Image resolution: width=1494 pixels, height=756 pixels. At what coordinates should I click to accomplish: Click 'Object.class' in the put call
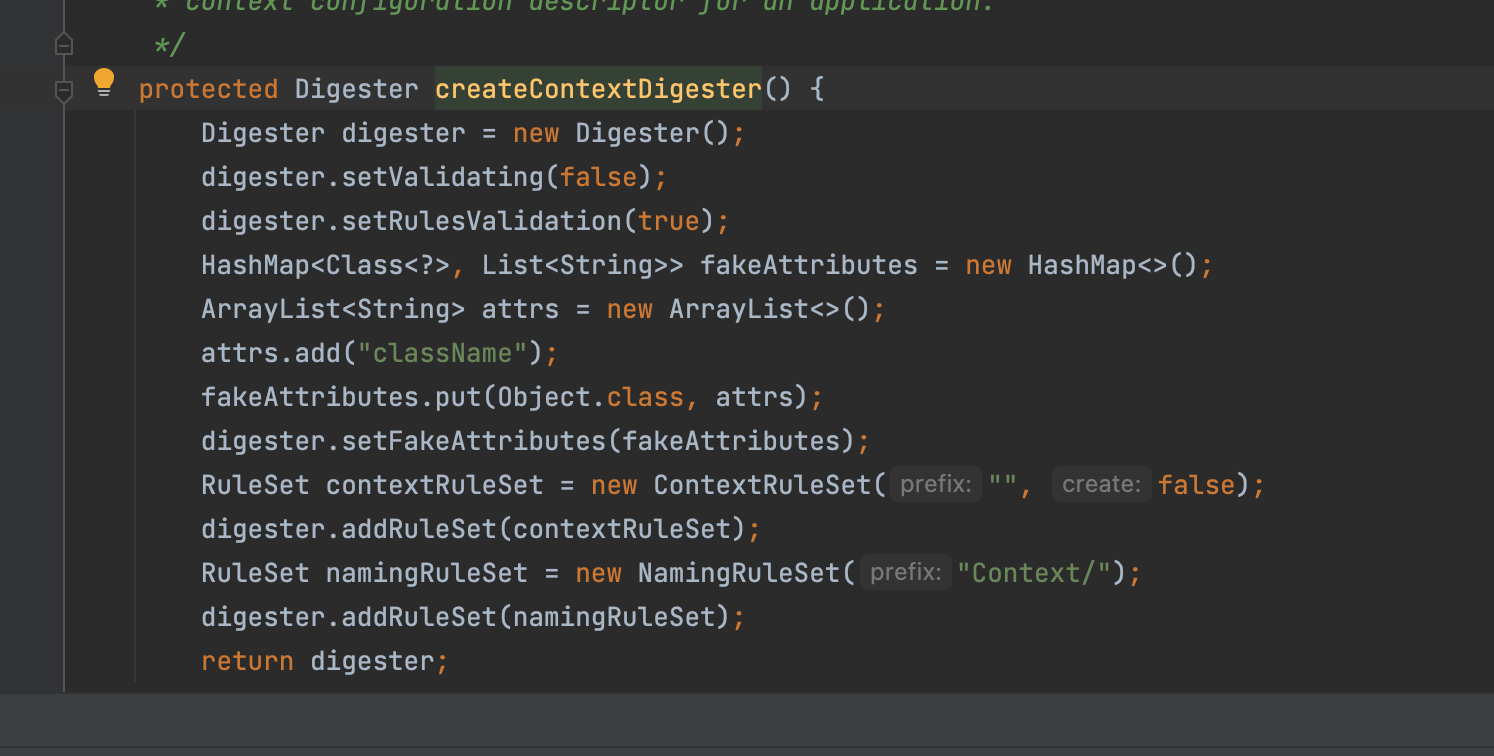point(591,397)
